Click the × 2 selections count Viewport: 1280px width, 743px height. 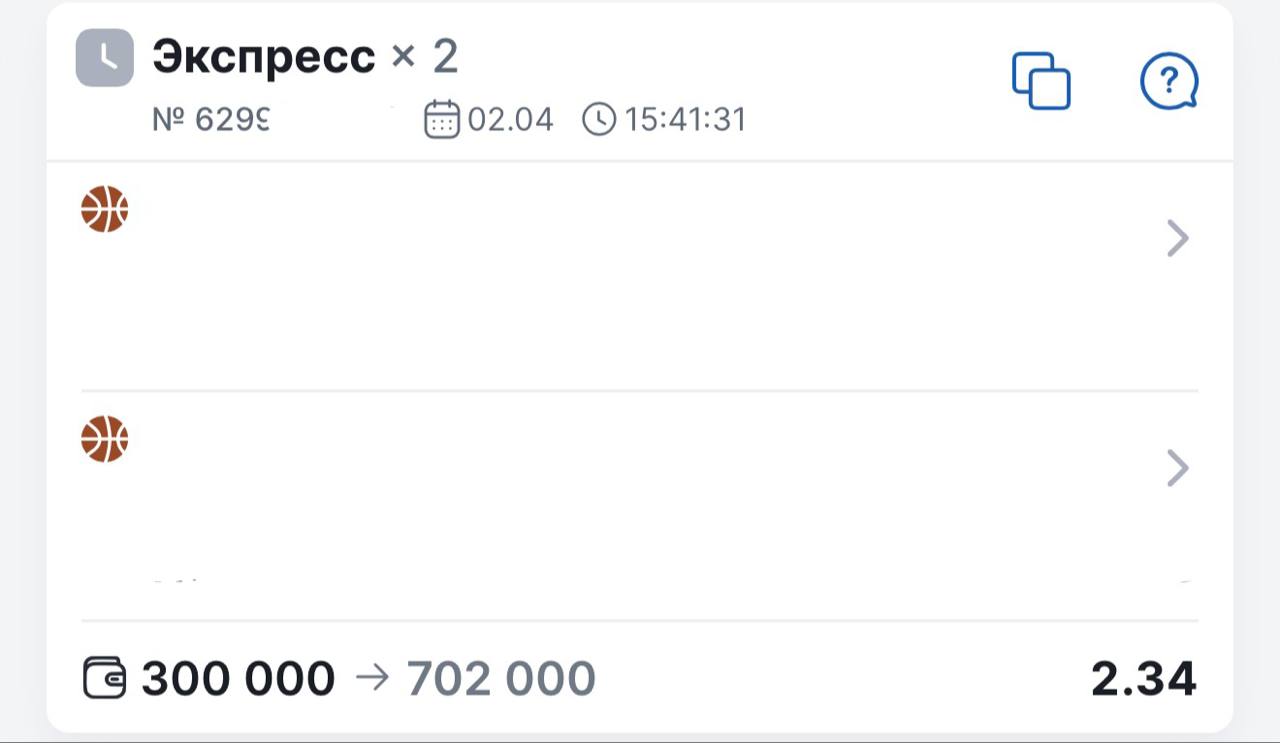coord(424,58)
